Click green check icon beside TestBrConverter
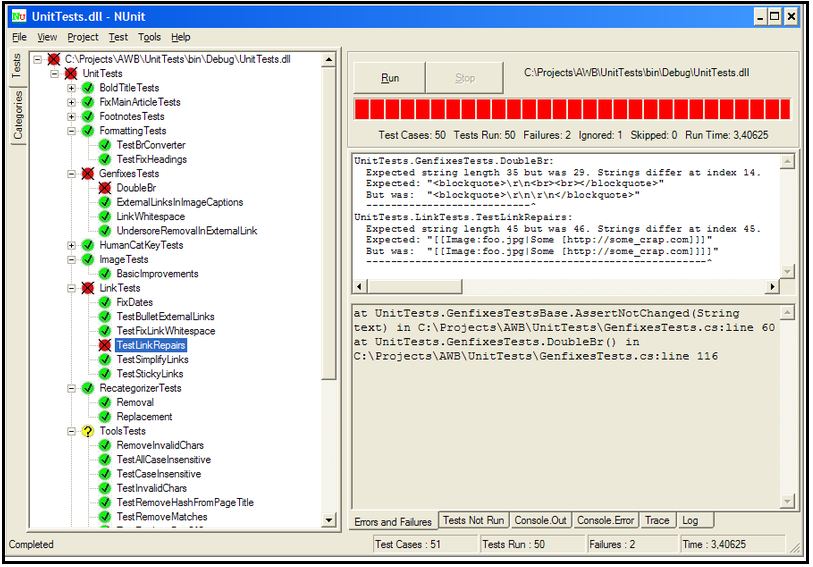This screenshot has height=567, width=813. coord(105,145)
